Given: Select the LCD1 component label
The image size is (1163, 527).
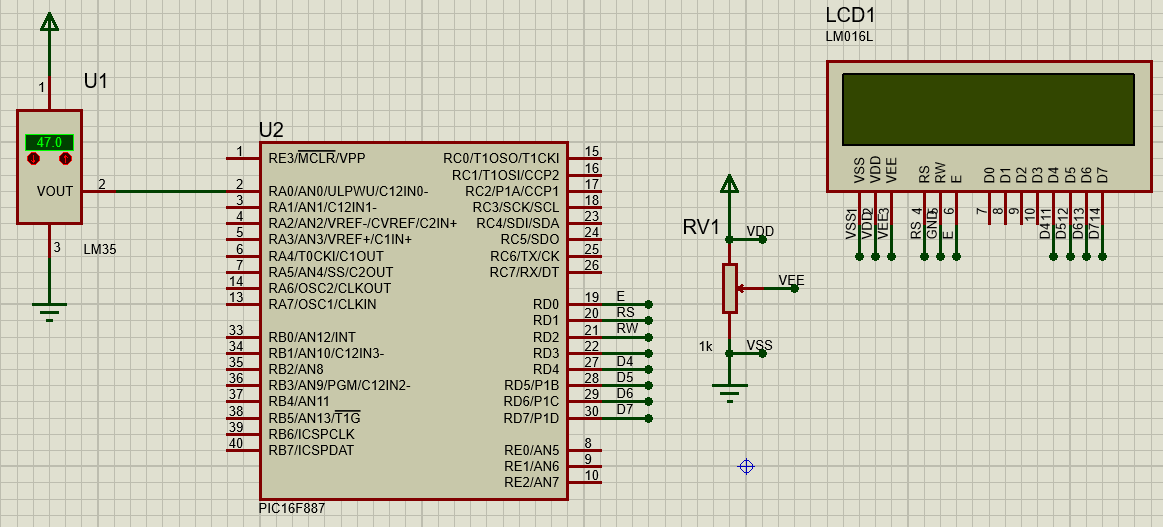Looking at the screenshot, I should (x=850, y=16).
